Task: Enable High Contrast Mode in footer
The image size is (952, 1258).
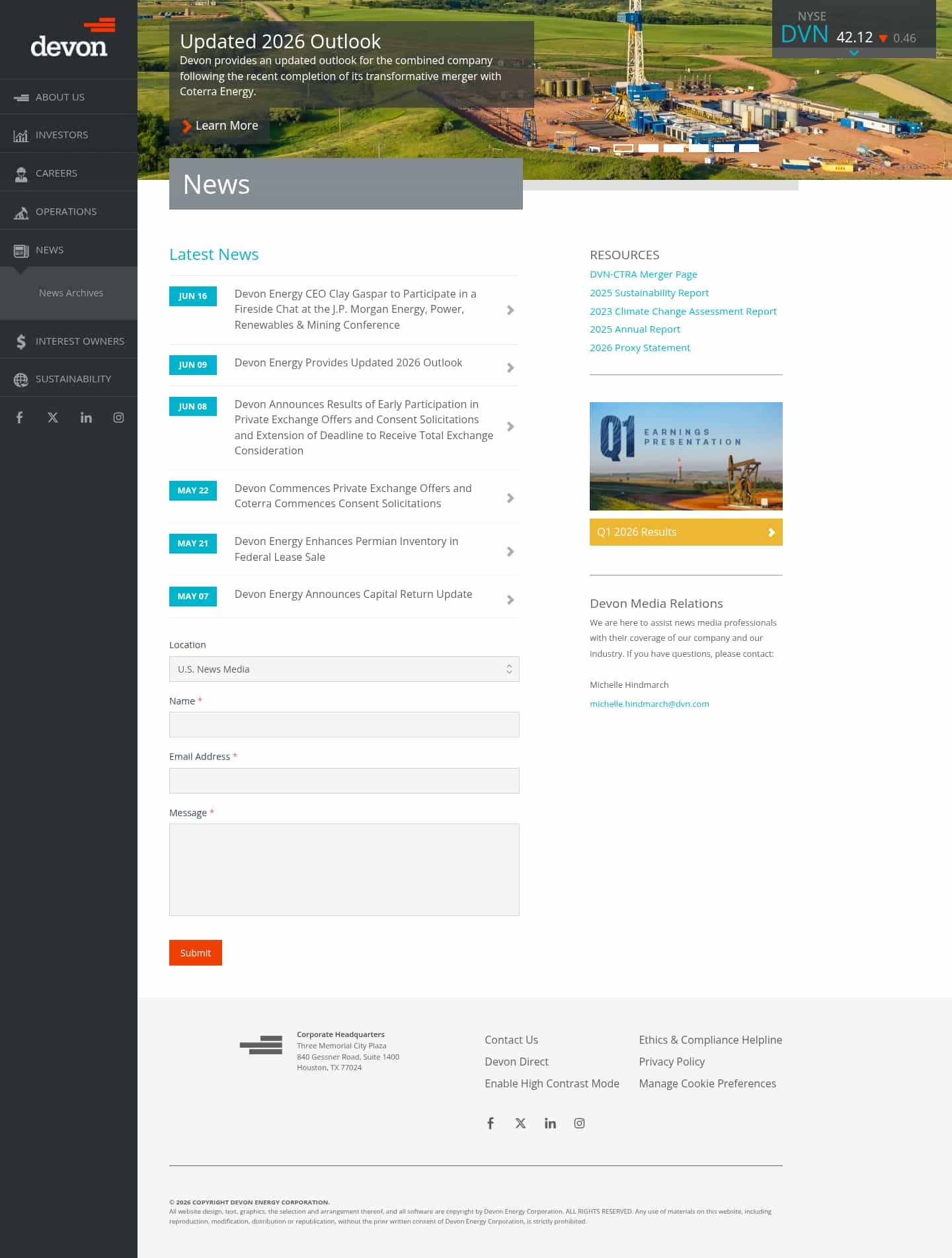Action: click(552, 1083)
